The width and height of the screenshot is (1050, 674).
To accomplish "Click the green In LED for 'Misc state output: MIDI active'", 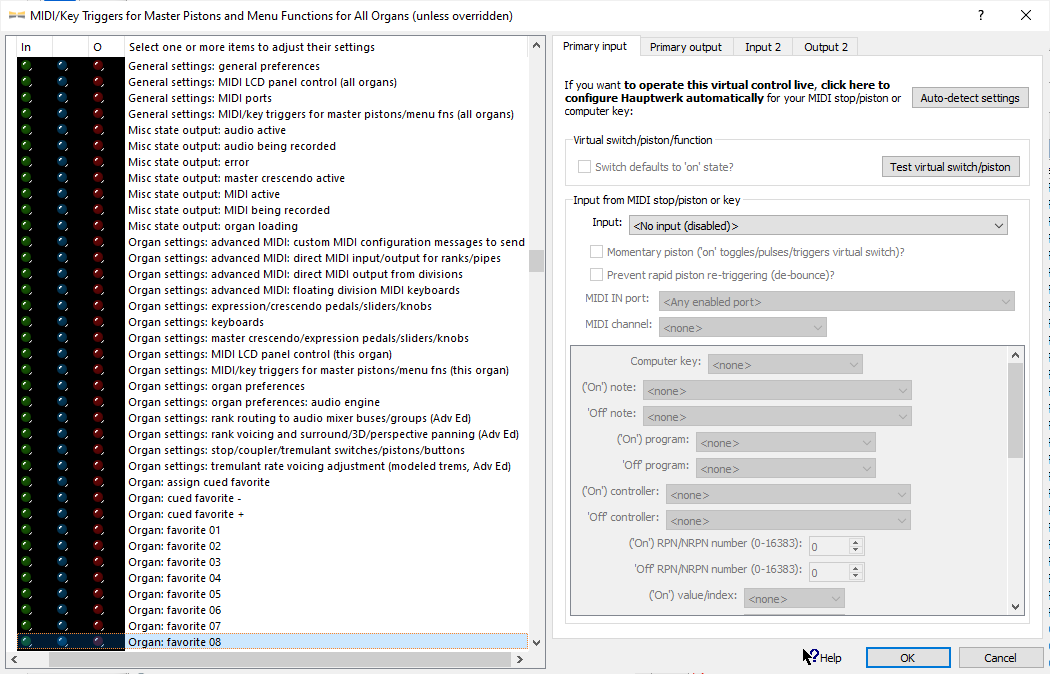I will tap(26, 194).
